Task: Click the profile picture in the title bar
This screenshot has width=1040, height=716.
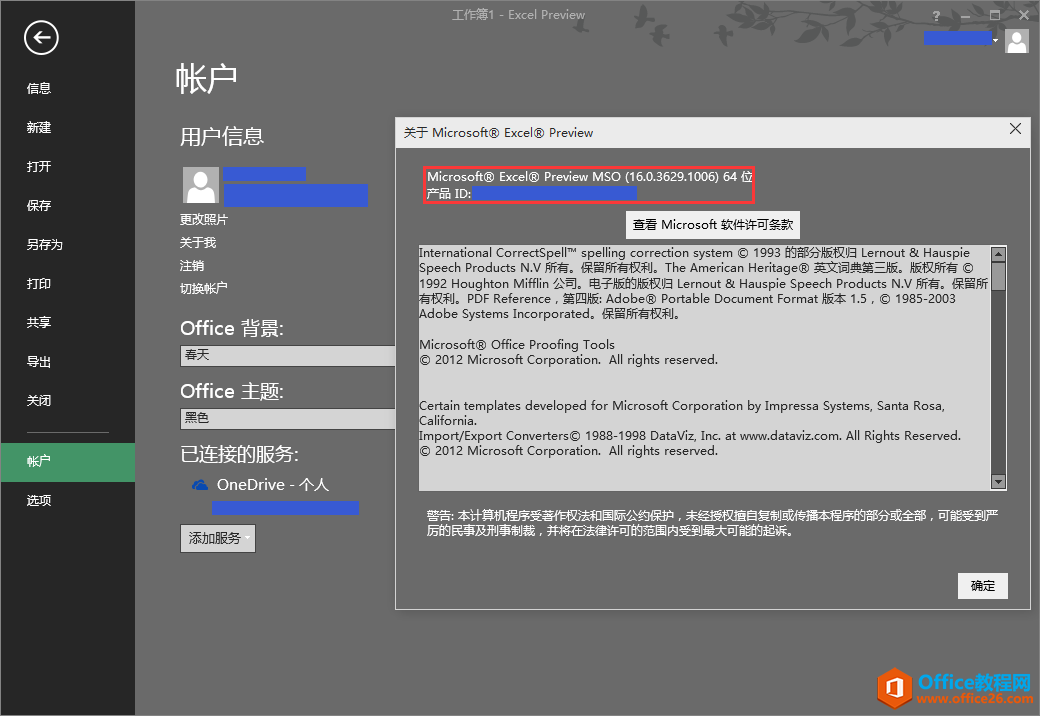Action: point(1017,41)
